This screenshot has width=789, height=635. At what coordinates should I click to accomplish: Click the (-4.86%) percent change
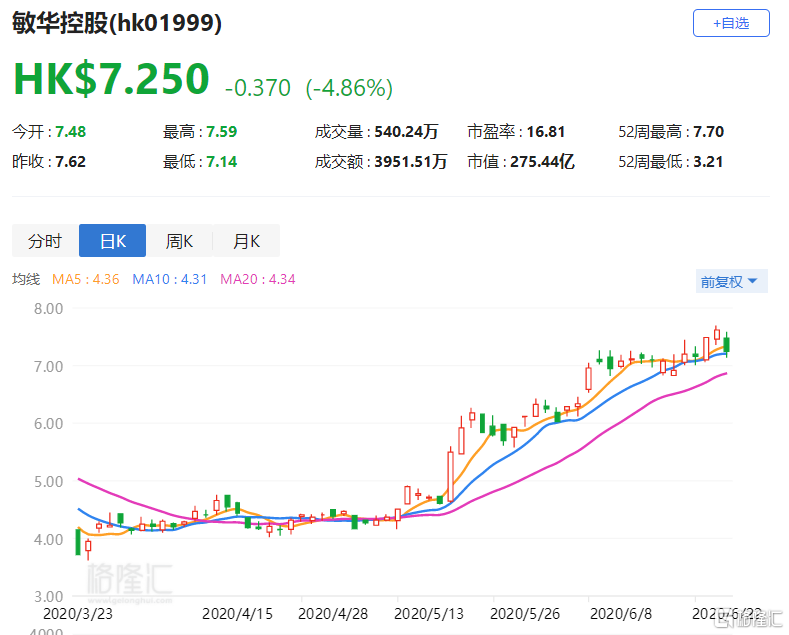(x=349, y=88)
